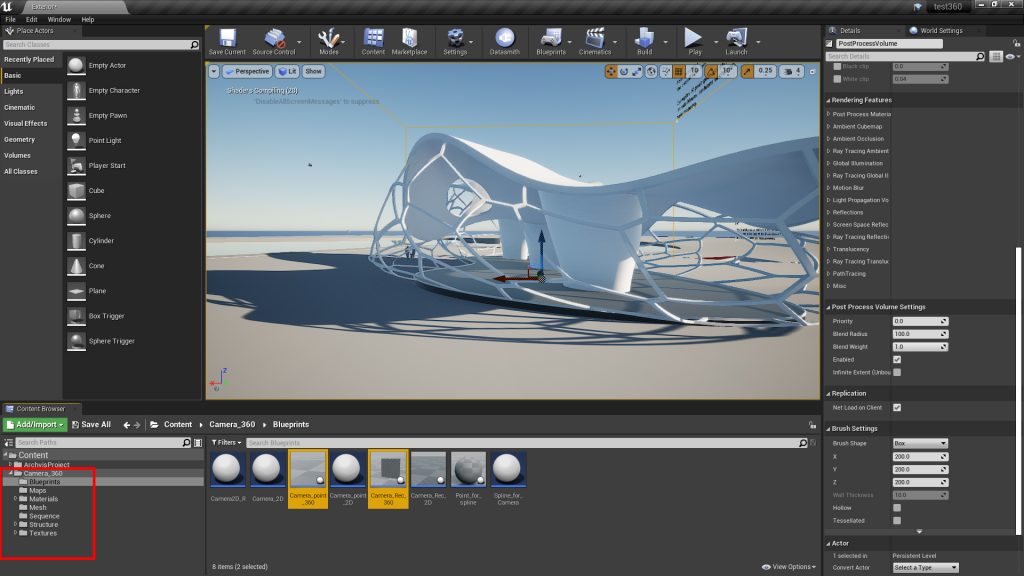1024x576 pixels.
Task: Click Save All in the Content Browser
Action: pos(91,424)
